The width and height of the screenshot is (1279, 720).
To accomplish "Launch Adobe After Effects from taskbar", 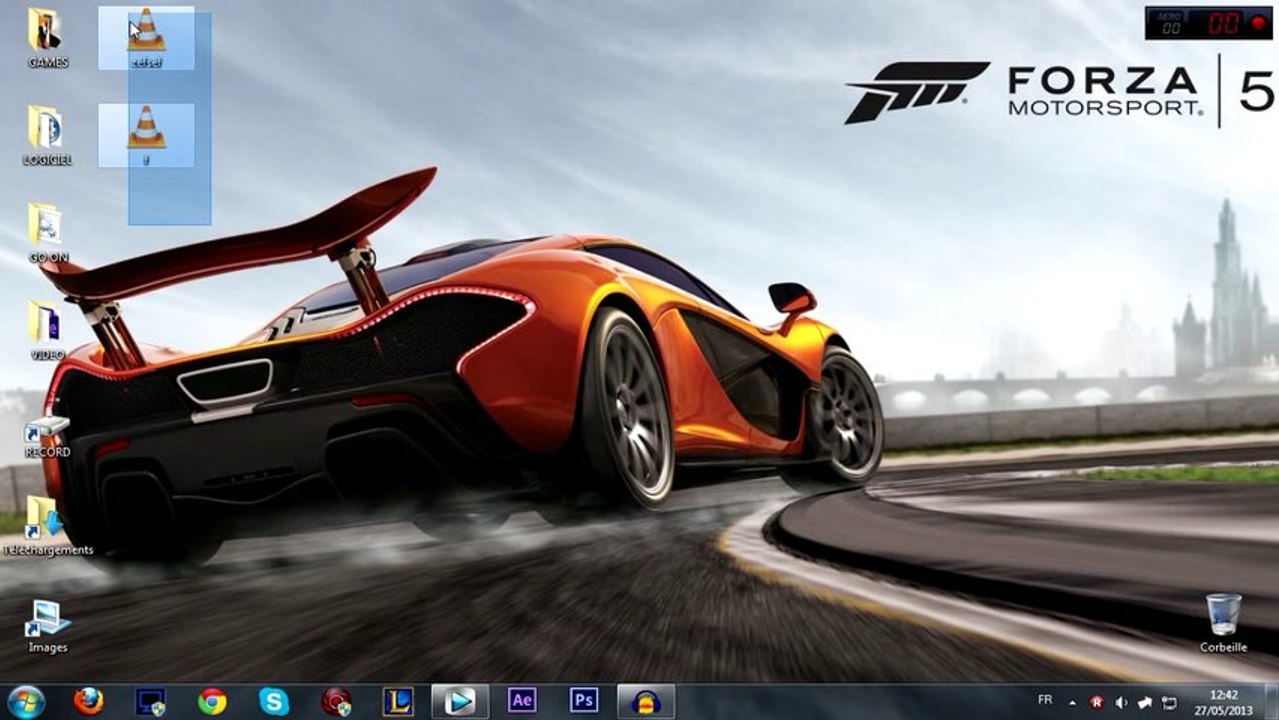I will click(522, 700).
